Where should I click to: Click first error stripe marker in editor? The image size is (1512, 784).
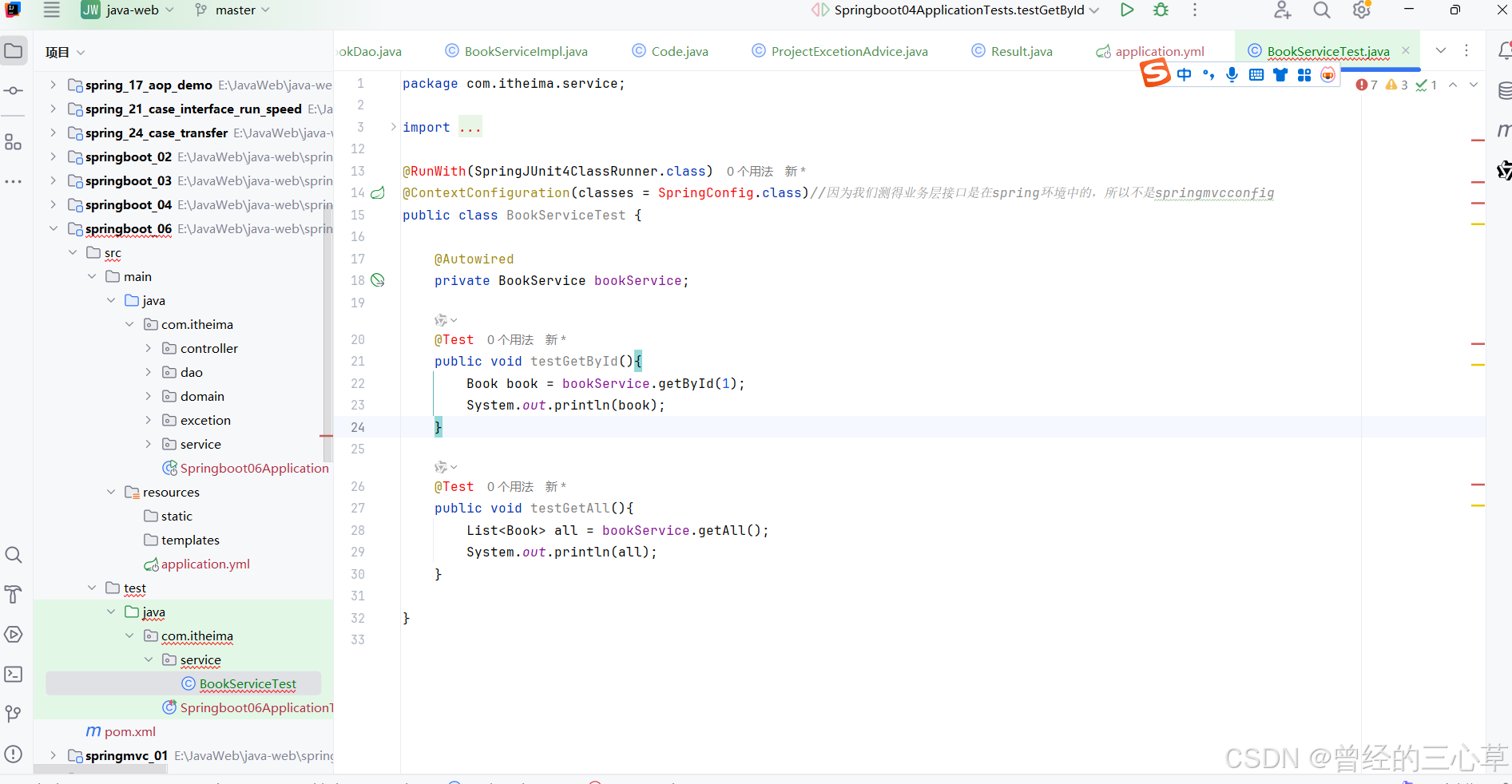pyautogui.click(x=1478, y=141)
